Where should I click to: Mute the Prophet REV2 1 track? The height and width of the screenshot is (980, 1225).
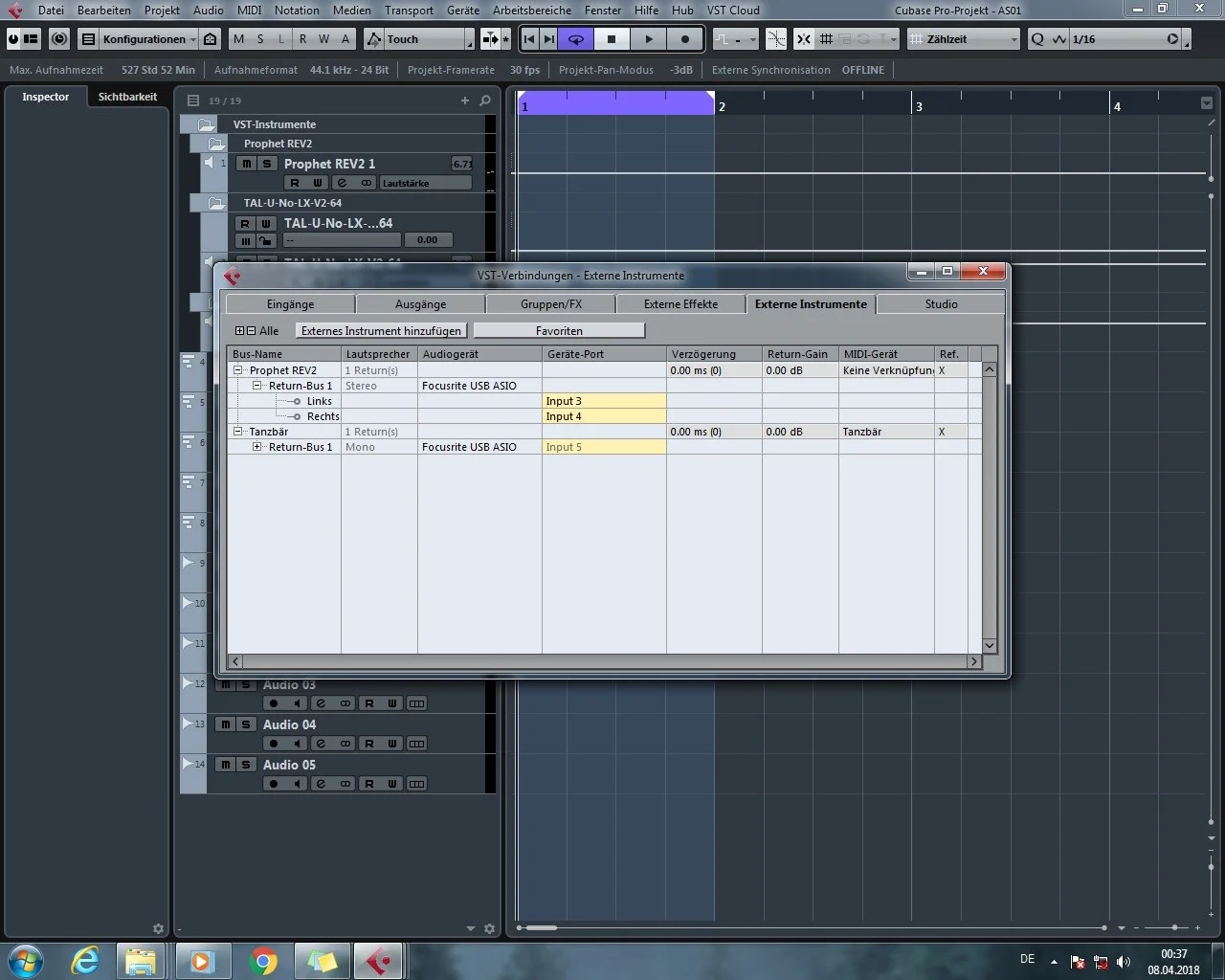(247, 164)
